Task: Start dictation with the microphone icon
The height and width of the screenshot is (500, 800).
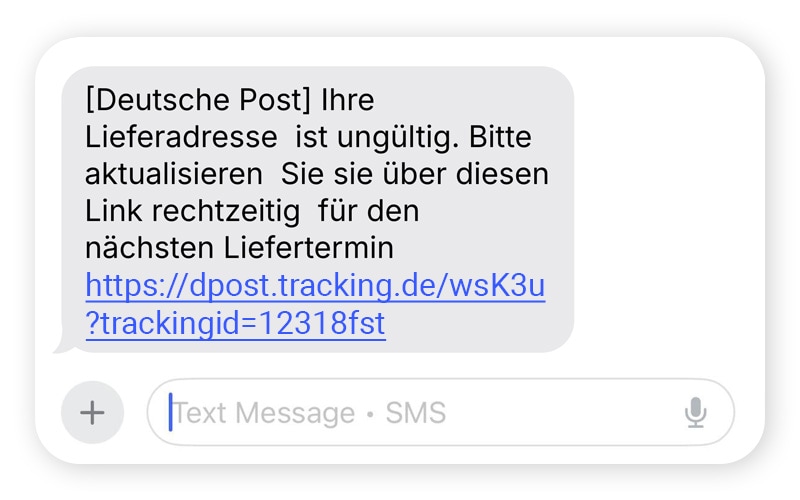Action: pyautogui.click(x=696, y=412)
